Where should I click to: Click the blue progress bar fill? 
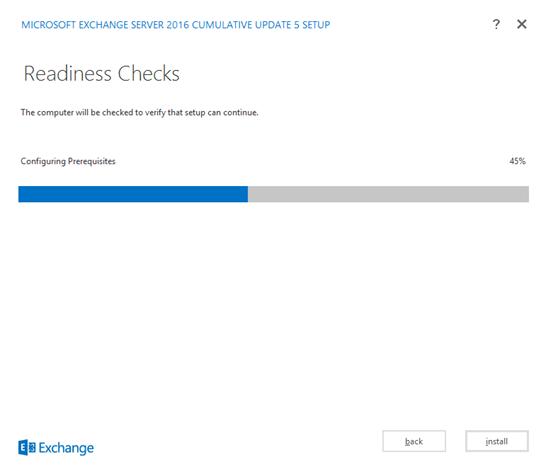(x=133, y=194)
